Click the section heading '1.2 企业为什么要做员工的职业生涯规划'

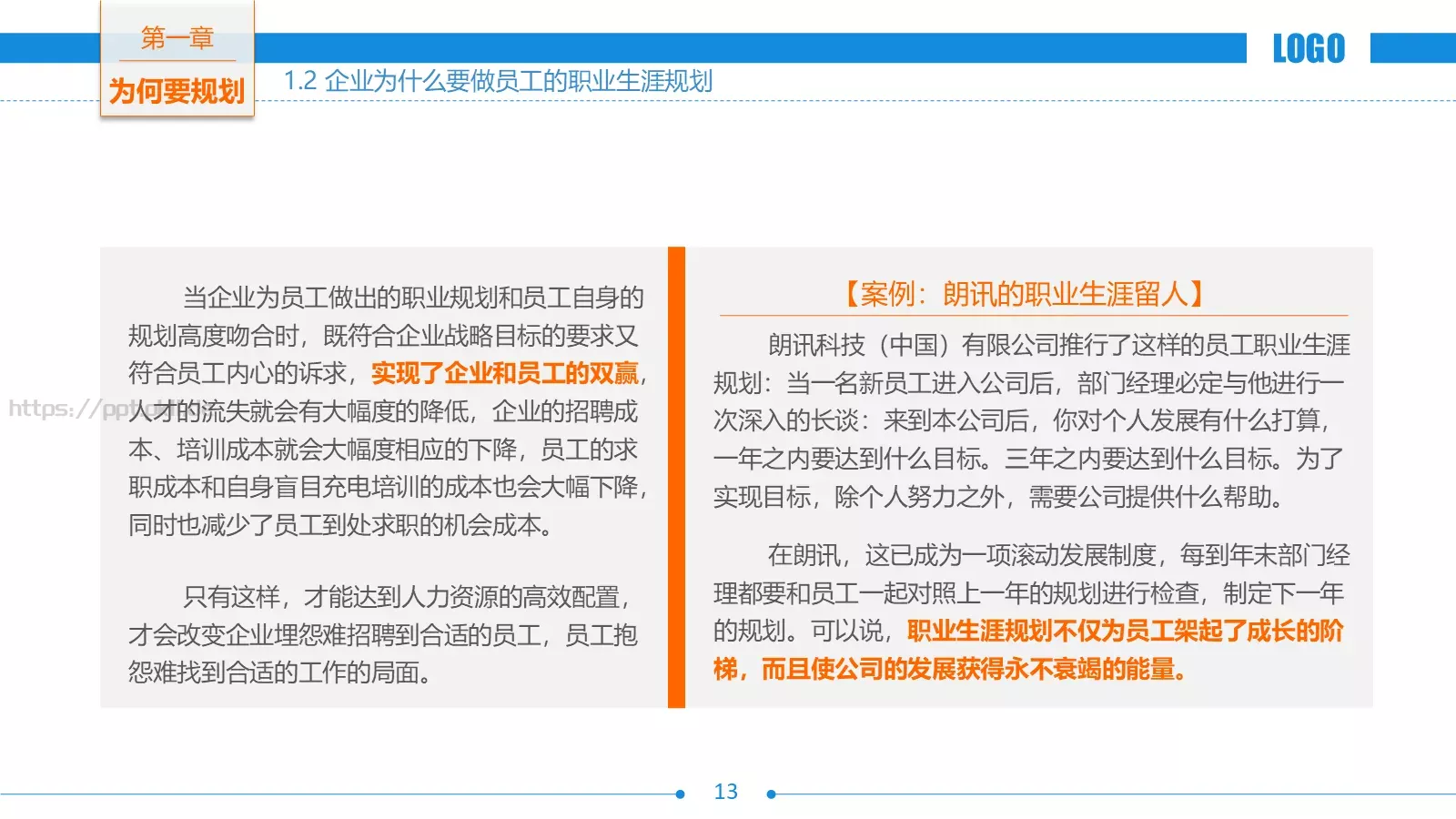pos(498,81)
